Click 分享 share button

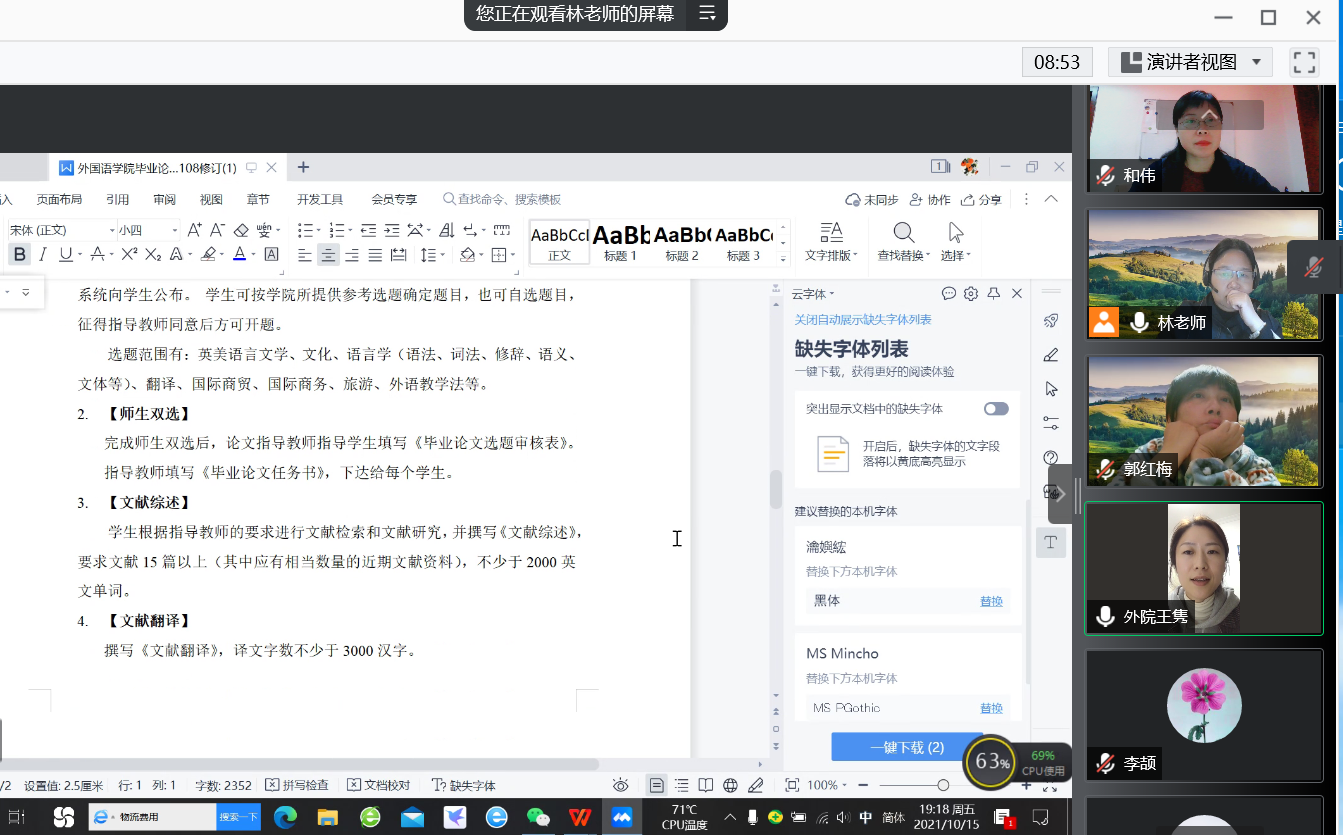[981, 199]
